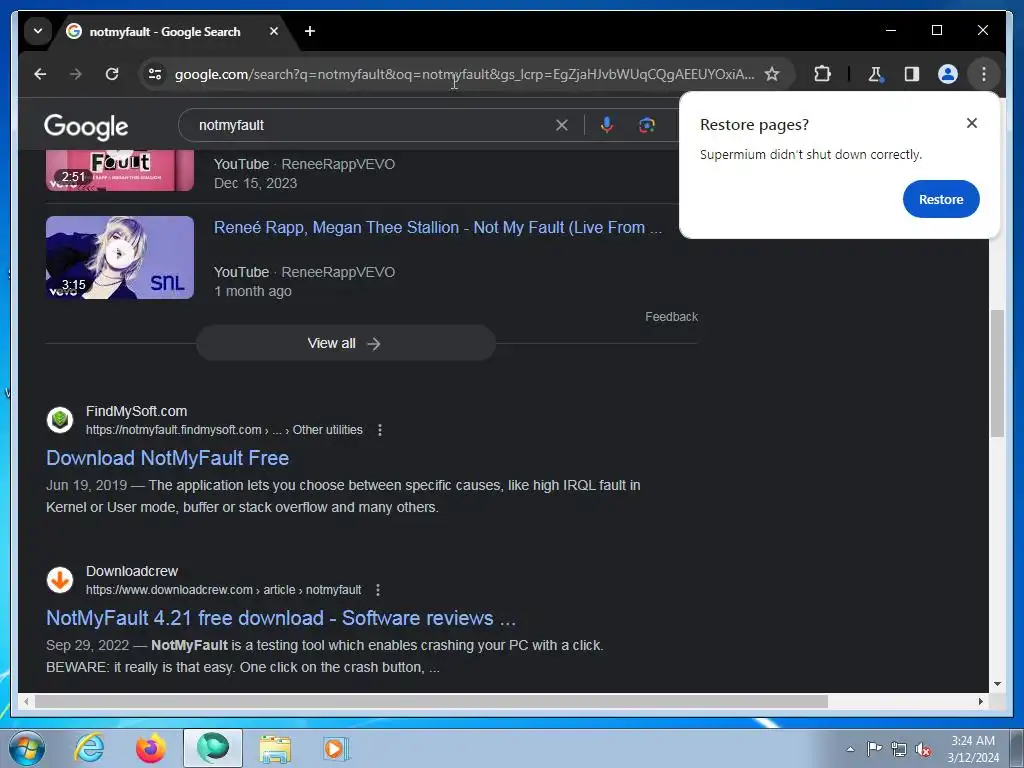The height and width of the screenshot is (768, 1024).
Task: Click the horizontal scroll left arrow
Action: tap(26, 701)
